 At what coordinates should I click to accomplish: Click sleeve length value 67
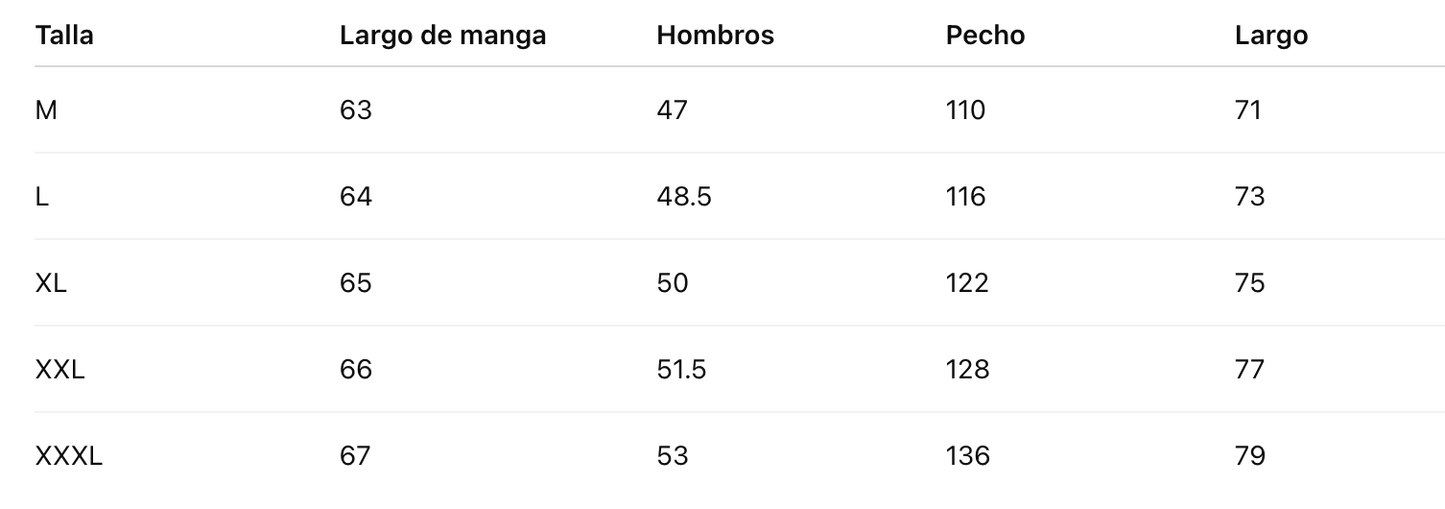pyautogui.click(x=355, y=457)
